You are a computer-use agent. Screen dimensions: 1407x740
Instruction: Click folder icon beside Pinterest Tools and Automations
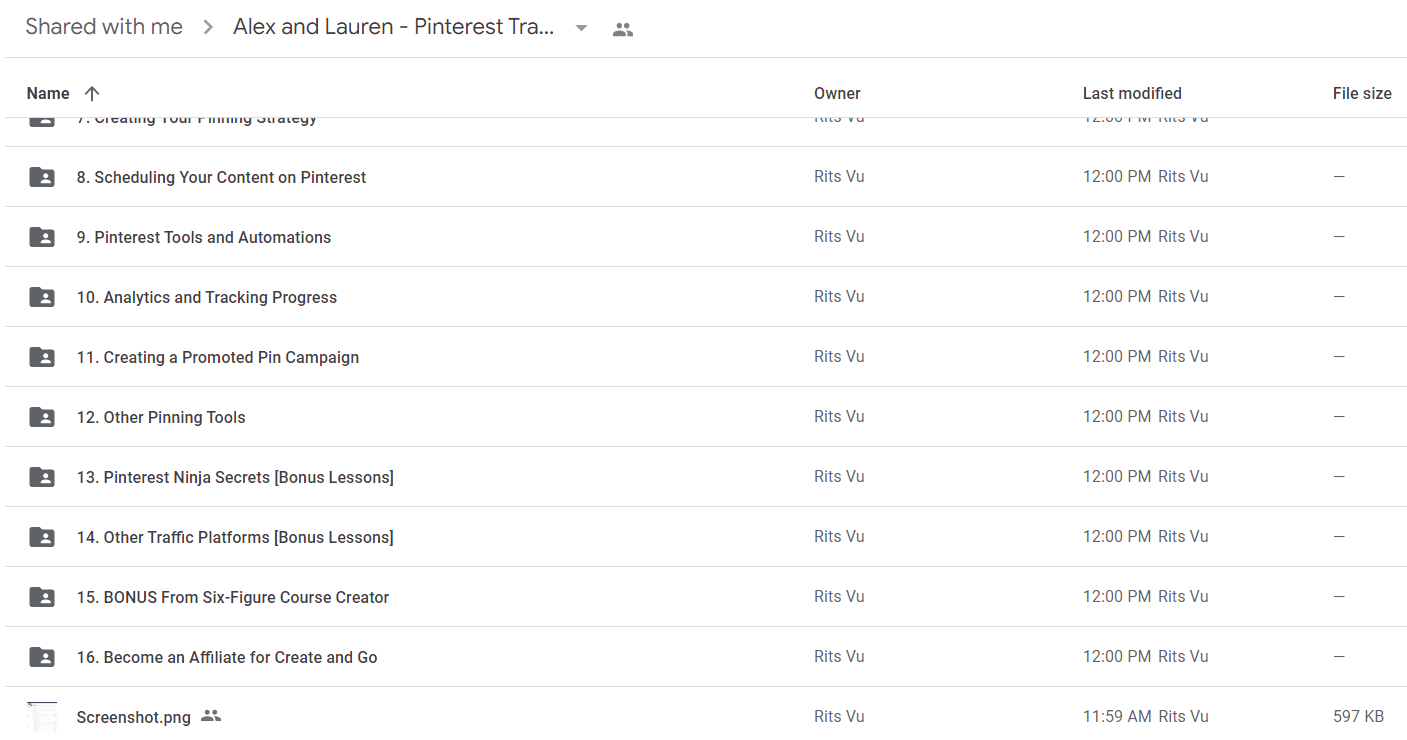coord(42,237)
